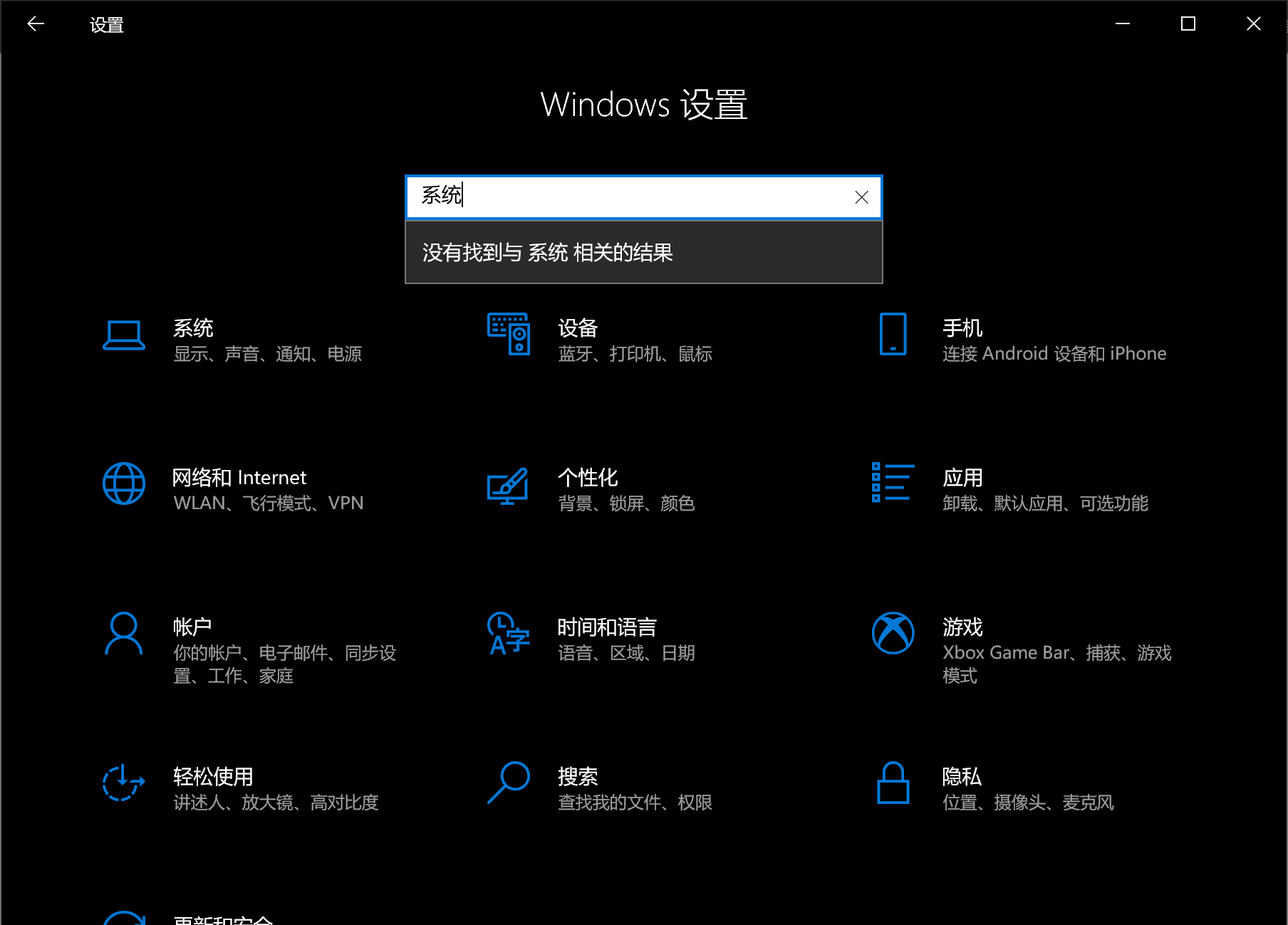1288x925 pixels.
Task: Clear the search box with the X
Action: tap(861, 197)
